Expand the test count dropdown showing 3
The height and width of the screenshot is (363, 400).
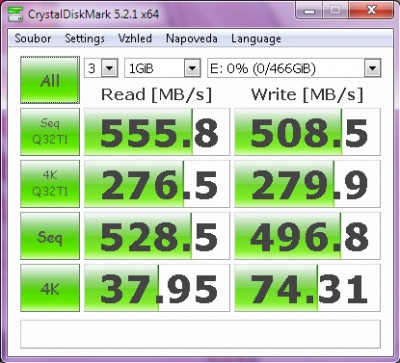(x=110, y=69)
